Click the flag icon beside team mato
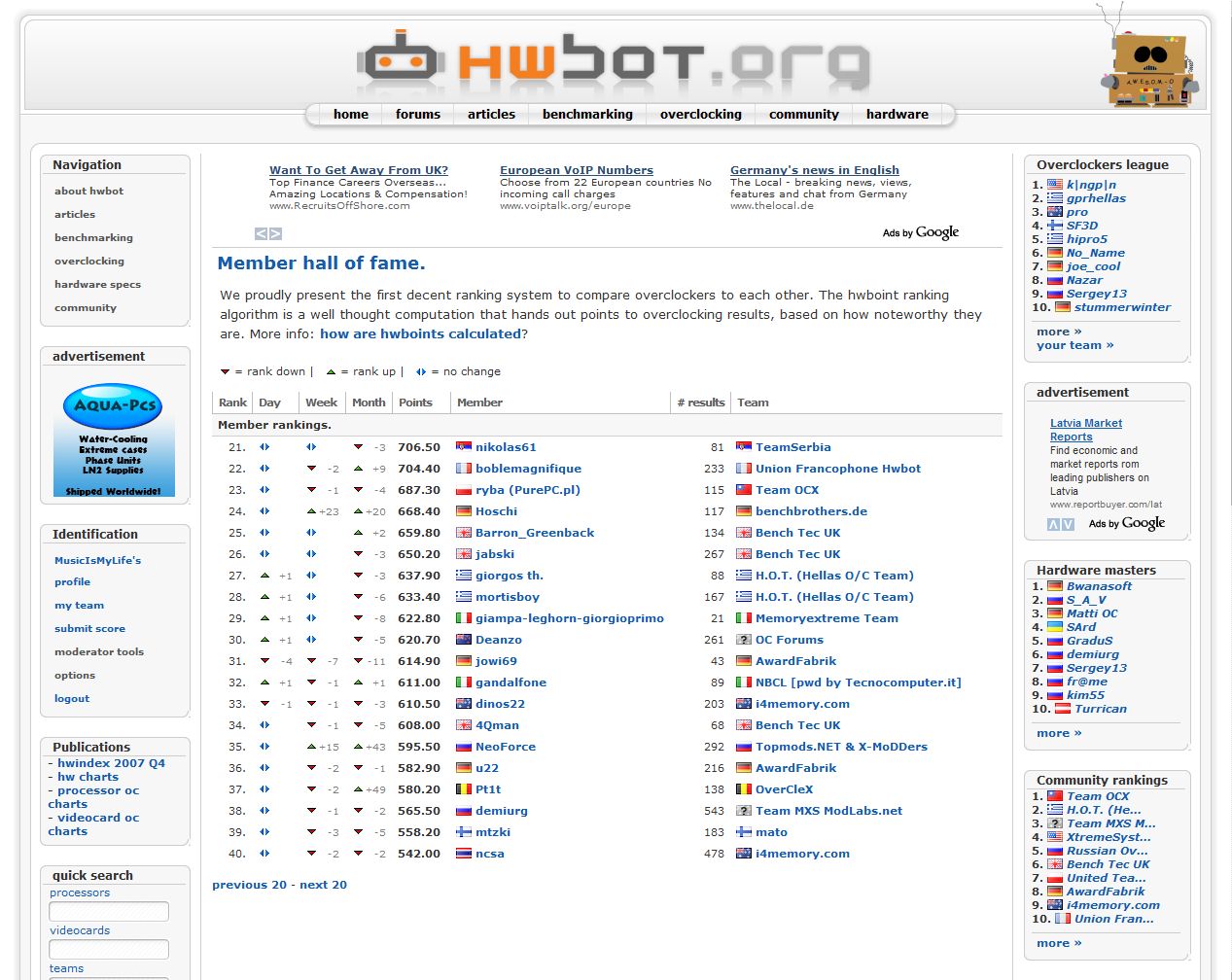 tap(744, 832)
